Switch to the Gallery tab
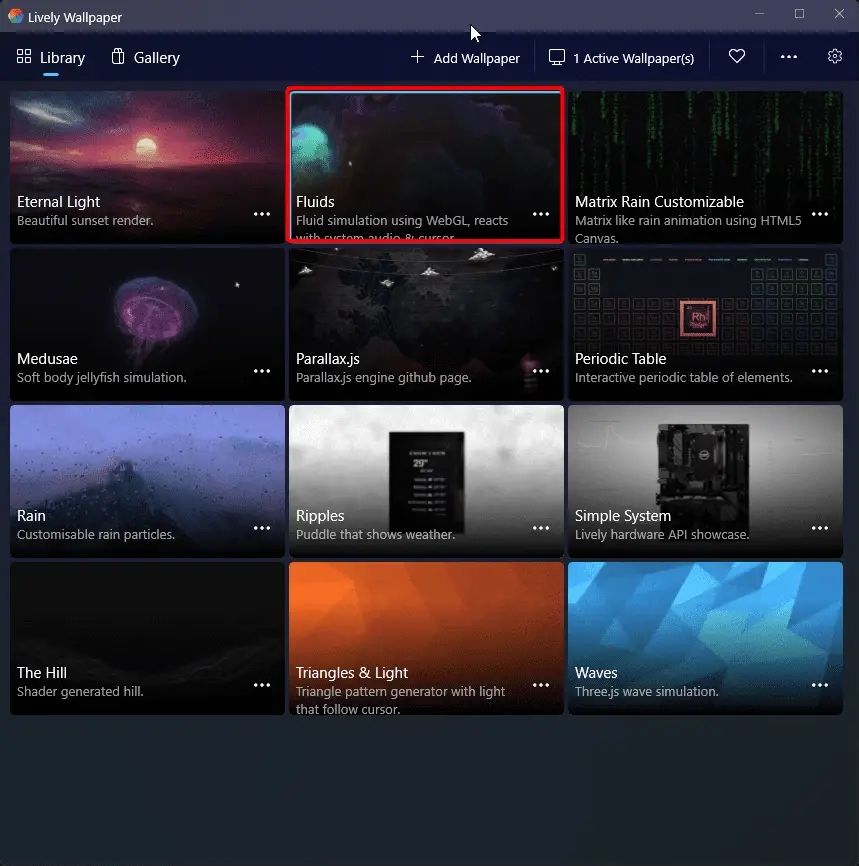 pos(146,57)
